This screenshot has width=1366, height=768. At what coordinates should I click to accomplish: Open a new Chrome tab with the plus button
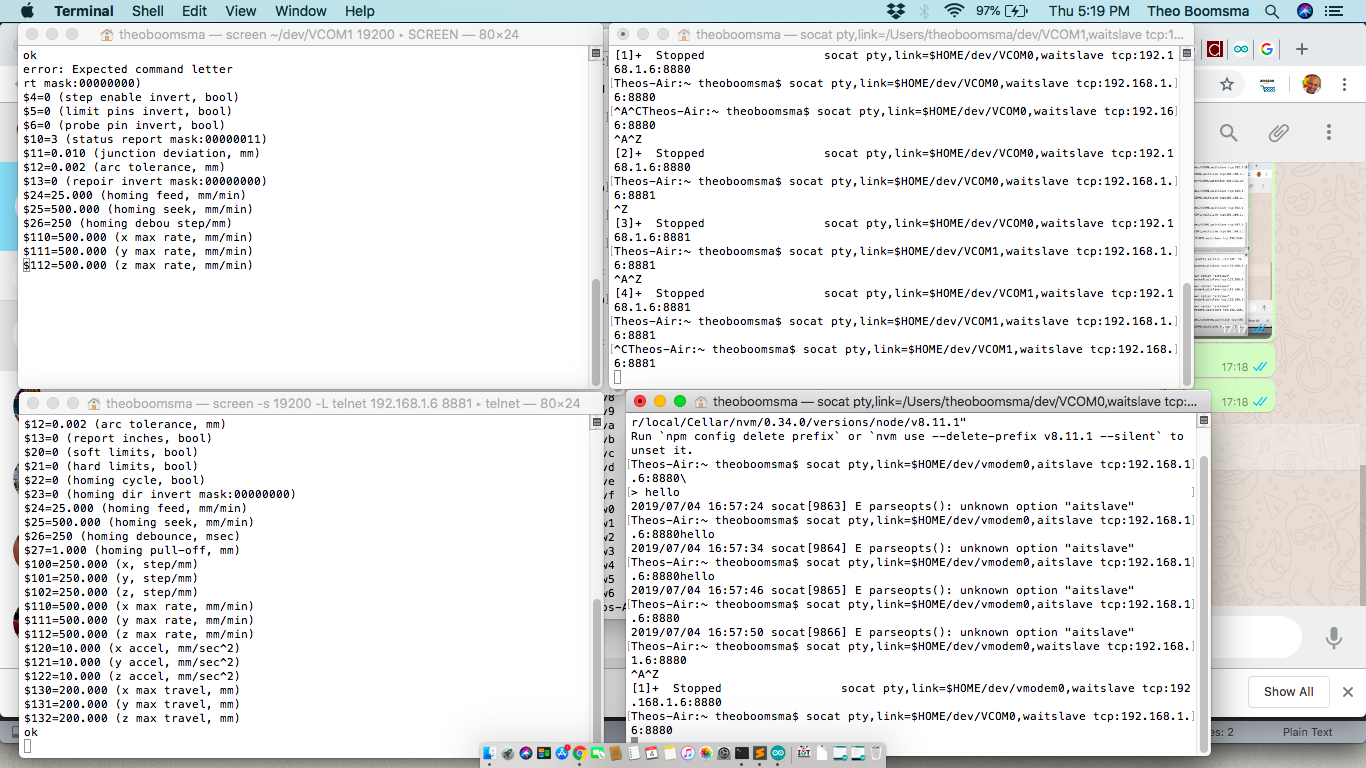pos(1301,49)
